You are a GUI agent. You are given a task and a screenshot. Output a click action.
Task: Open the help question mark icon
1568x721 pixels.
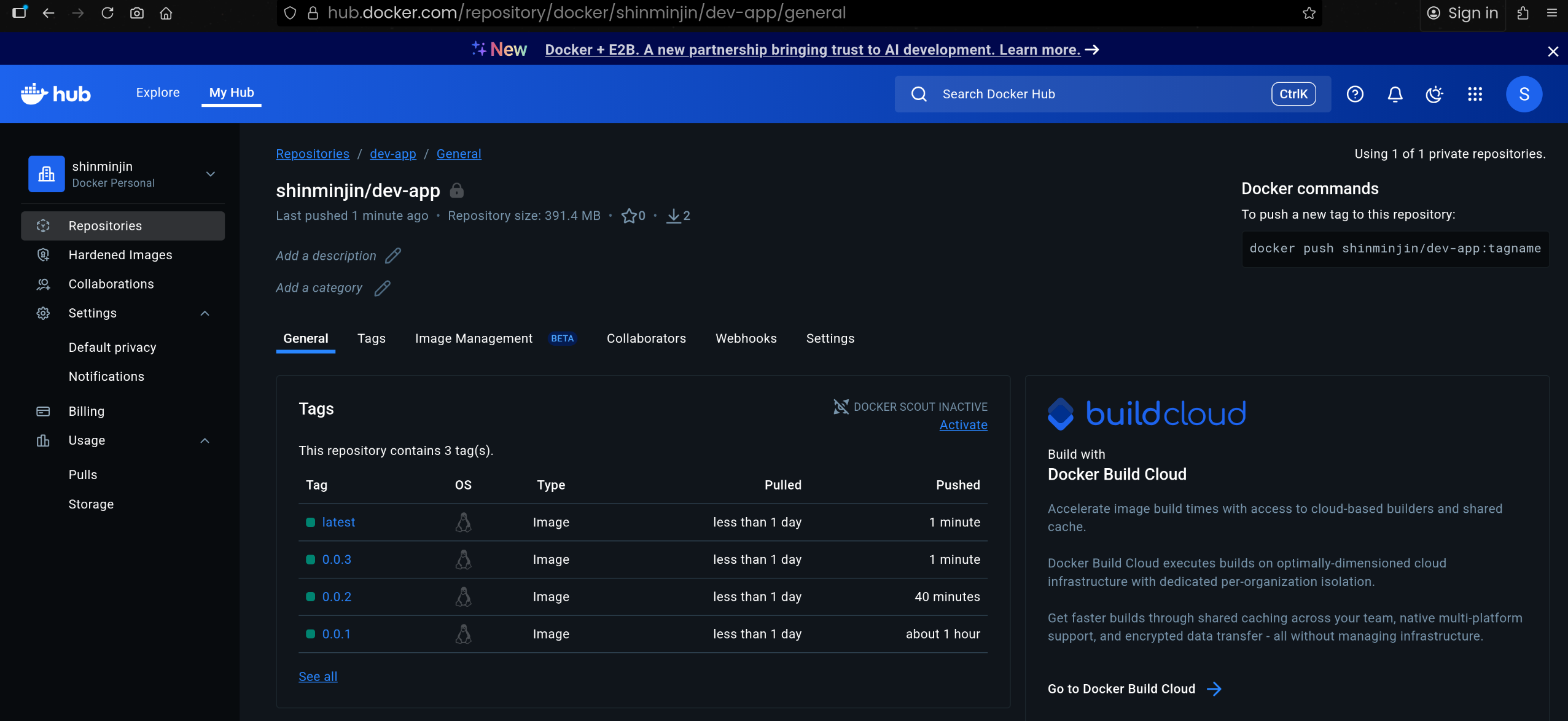pos(1355,94)
